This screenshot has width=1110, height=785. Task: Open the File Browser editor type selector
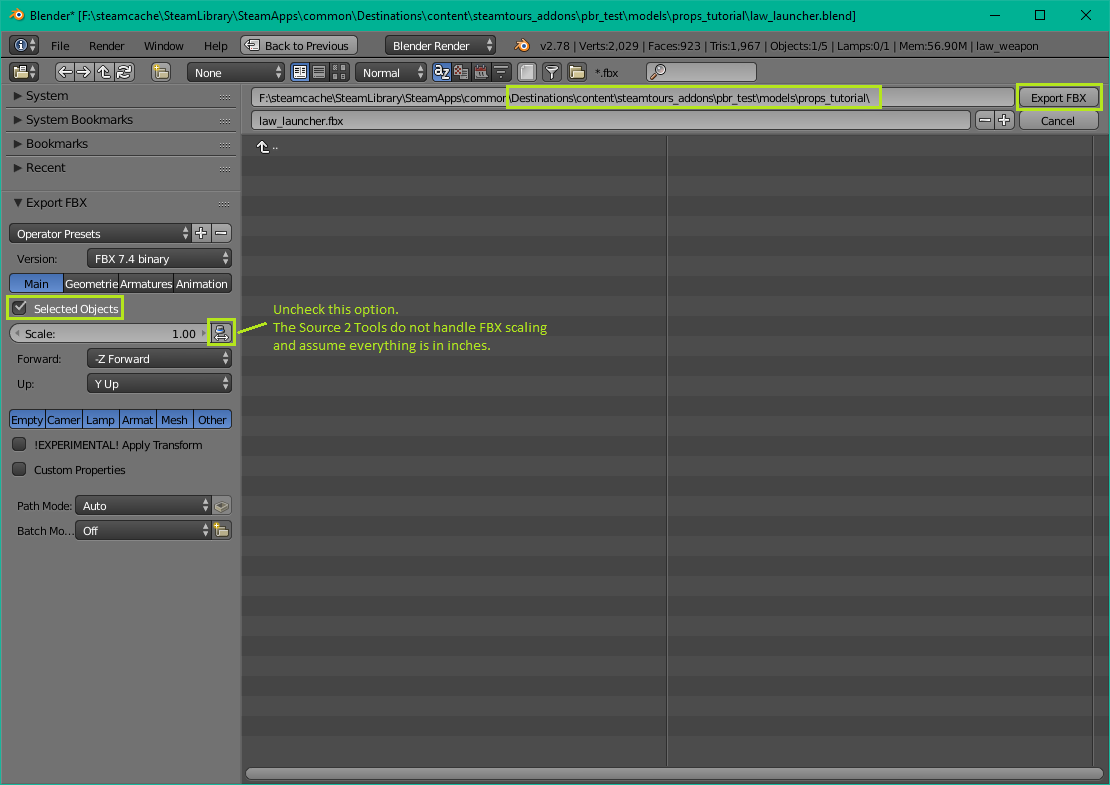(23, 72)
